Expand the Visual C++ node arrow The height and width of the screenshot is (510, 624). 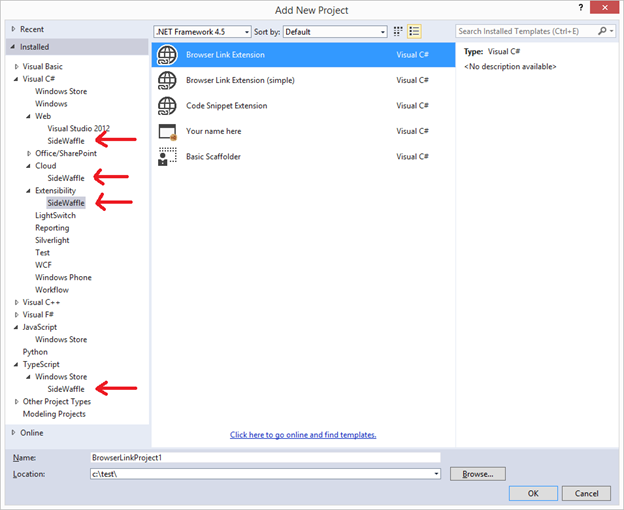coord(16,302)
